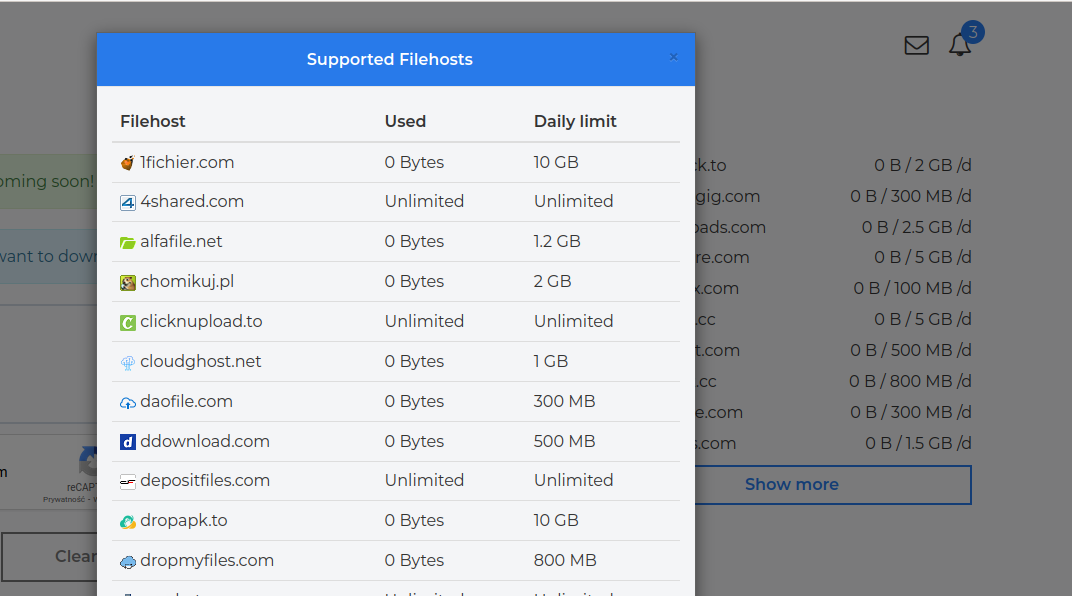Select the dropapk.to filehost name
Screen dimensions: 1072x596
tap(183, 520)
